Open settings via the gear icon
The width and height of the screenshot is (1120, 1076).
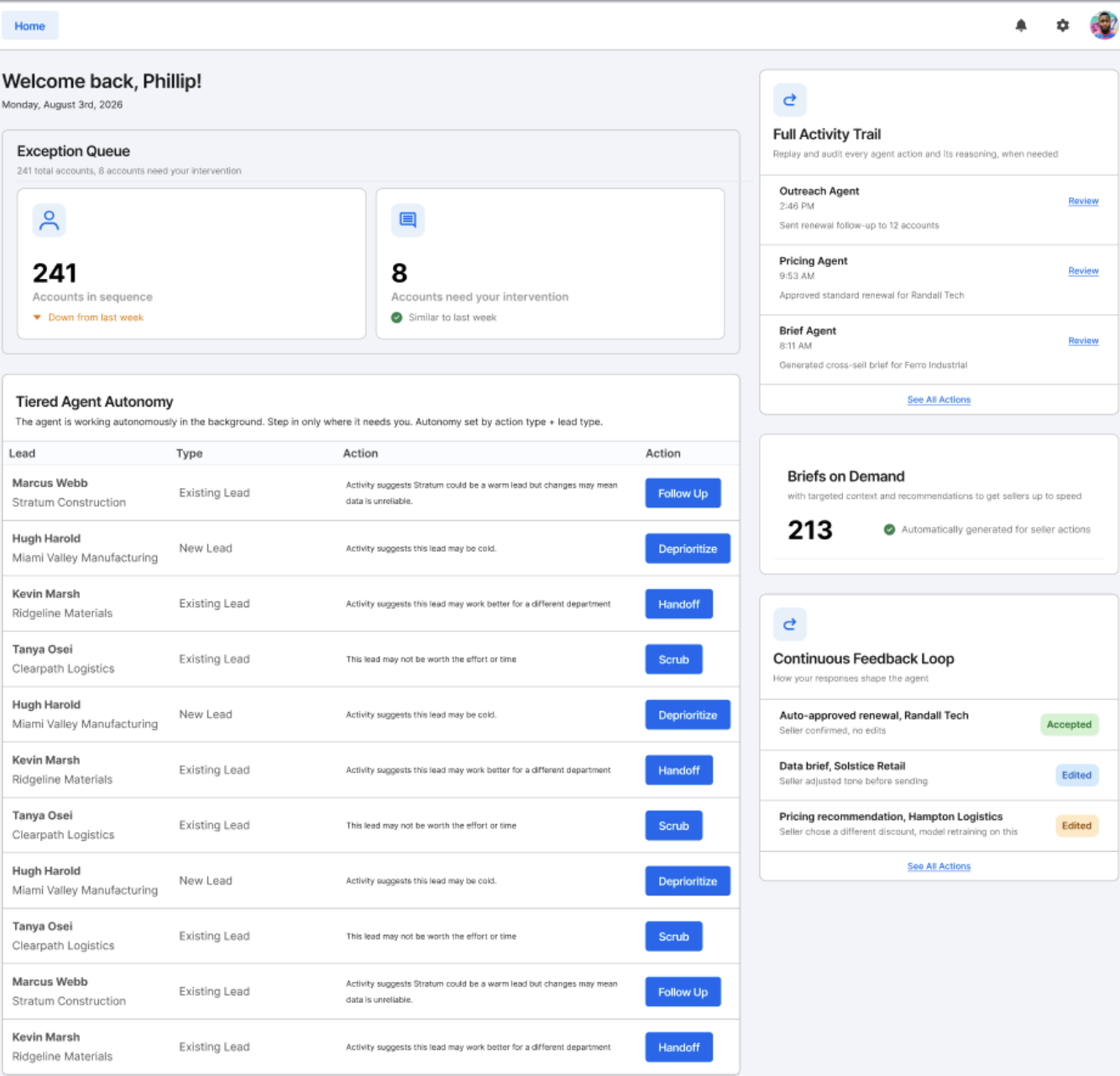tap(1063, 26)
